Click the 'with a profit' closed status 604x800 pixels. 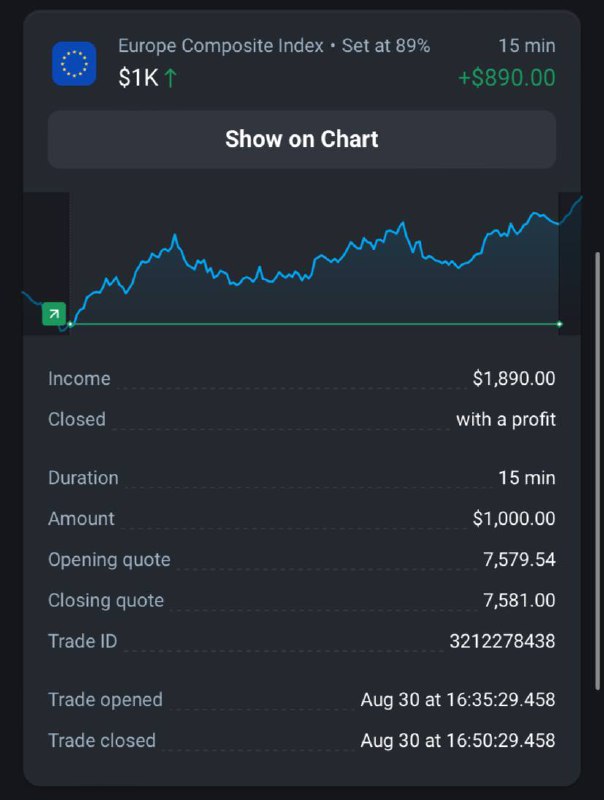click(x=506, y=419)
